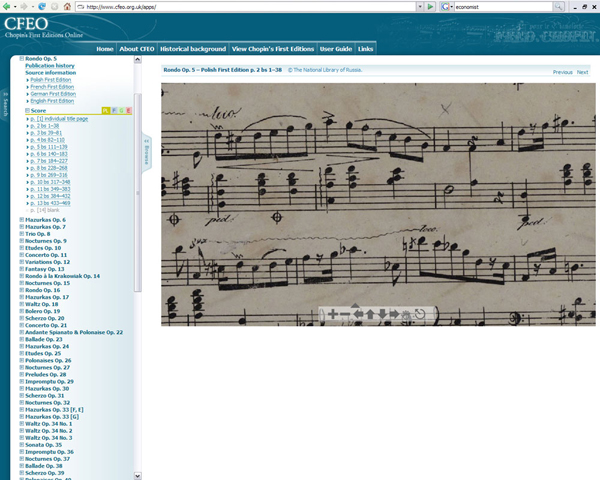The image size is (600, 480).
Task: Pan score right with right arrow
Action: pos(394,314)
